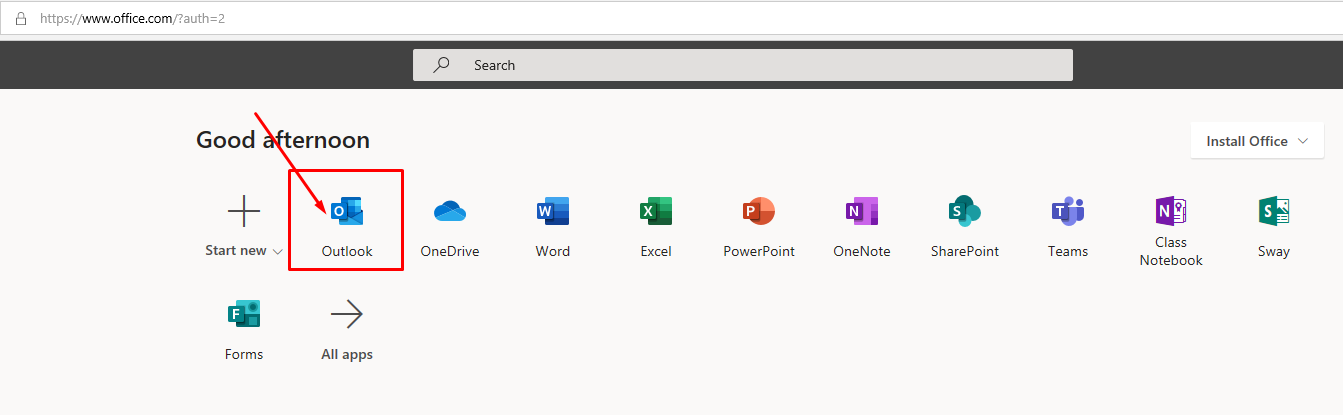Expand the Start new dropdown chevron
The width and height of the screenshot is (1343, 415).
pos(277,252)
